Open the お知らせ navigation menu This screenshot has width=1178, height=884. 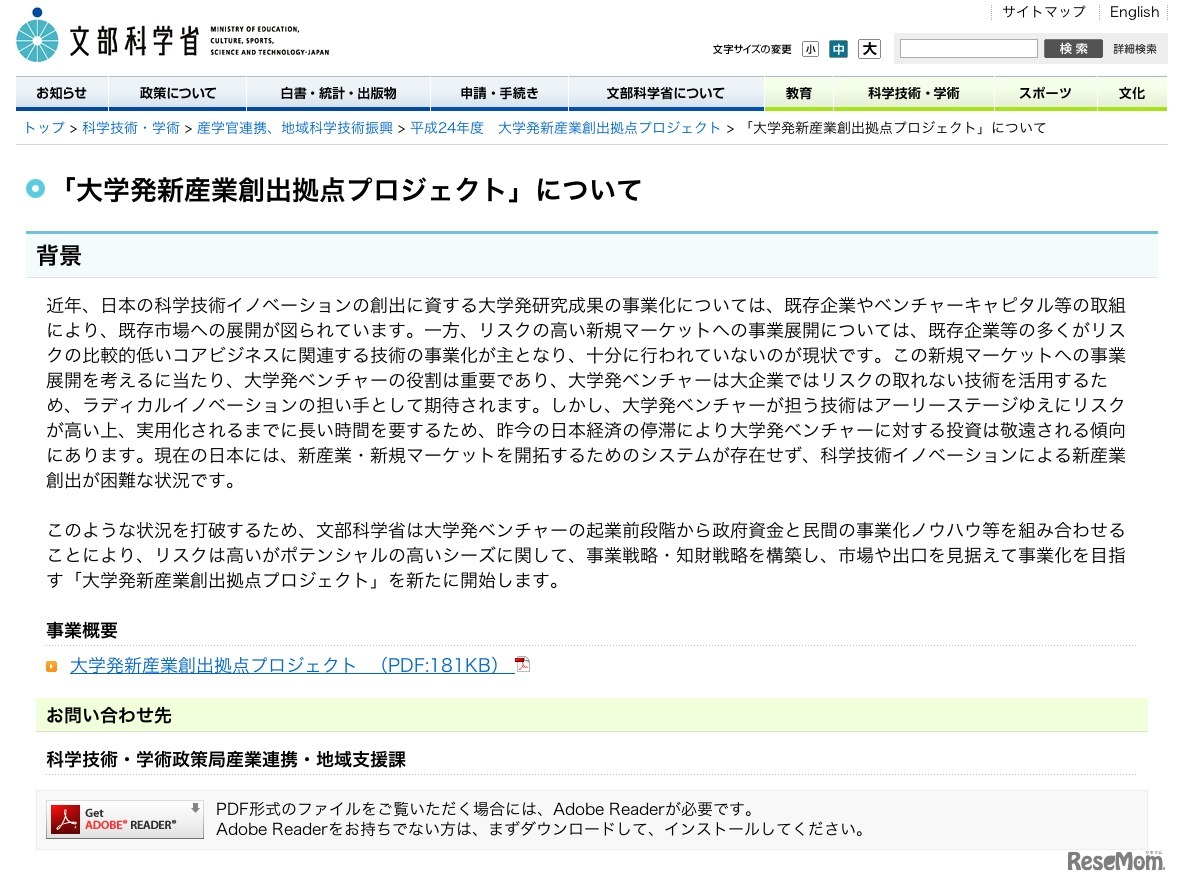pyautogui.click(x=61, y=92)
